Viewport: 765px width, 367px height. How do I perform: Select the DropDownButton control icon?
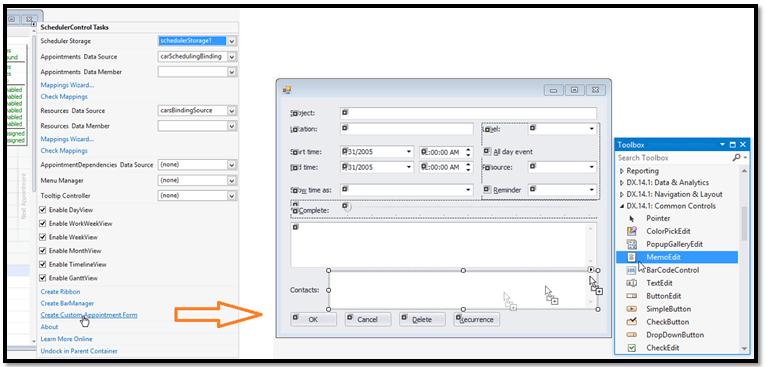(x=631, y=335)
